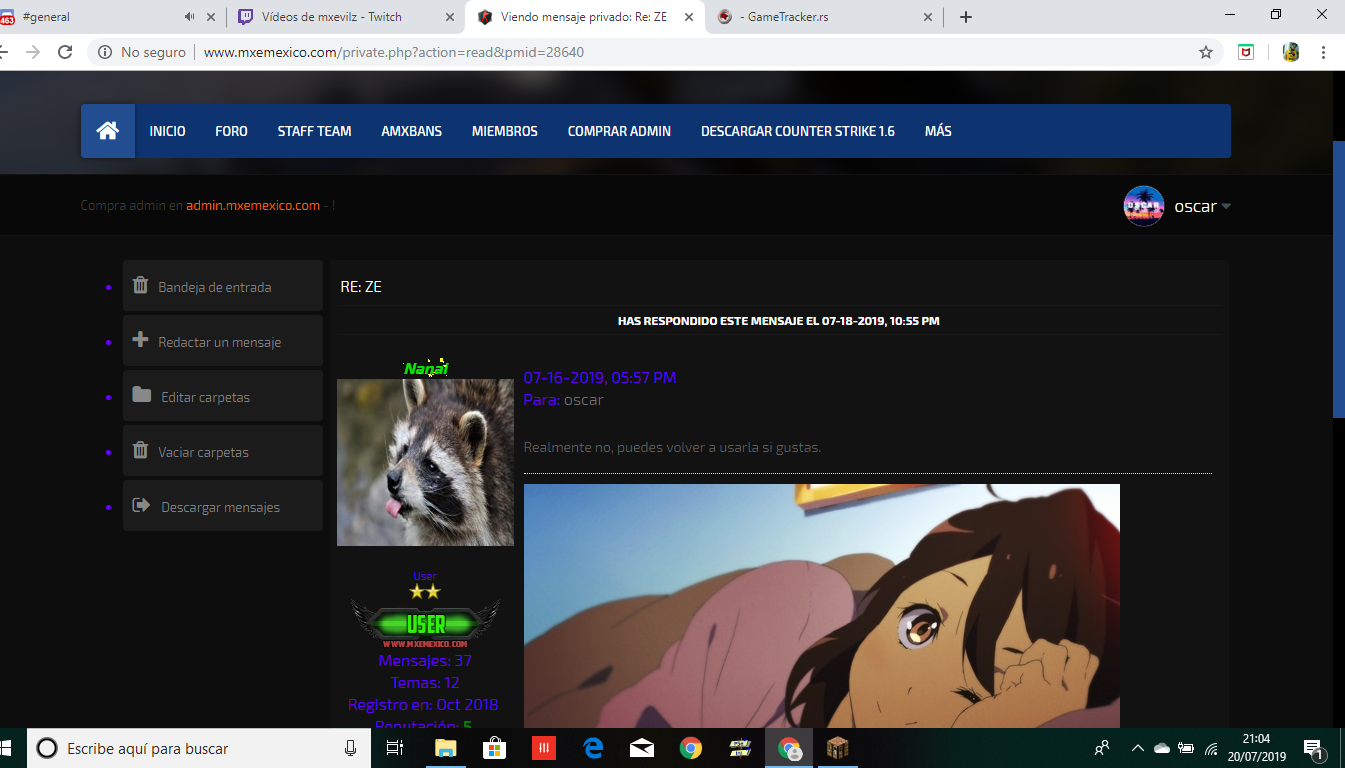
Task: Click the anime image in the message
Action: [x=821, y=606]
